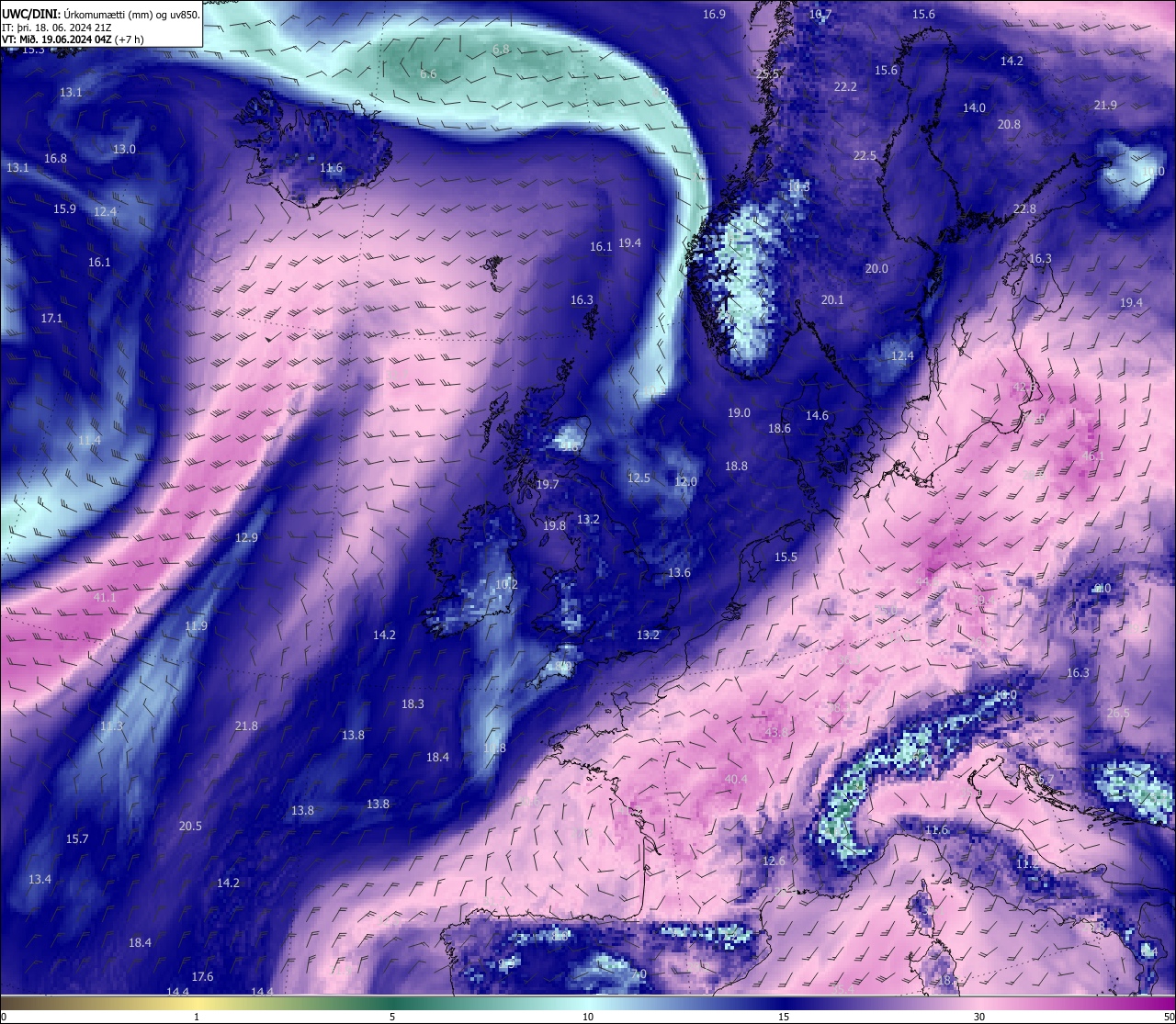
Task: Click the 16.9 value at the top edge
Action: 714,14
